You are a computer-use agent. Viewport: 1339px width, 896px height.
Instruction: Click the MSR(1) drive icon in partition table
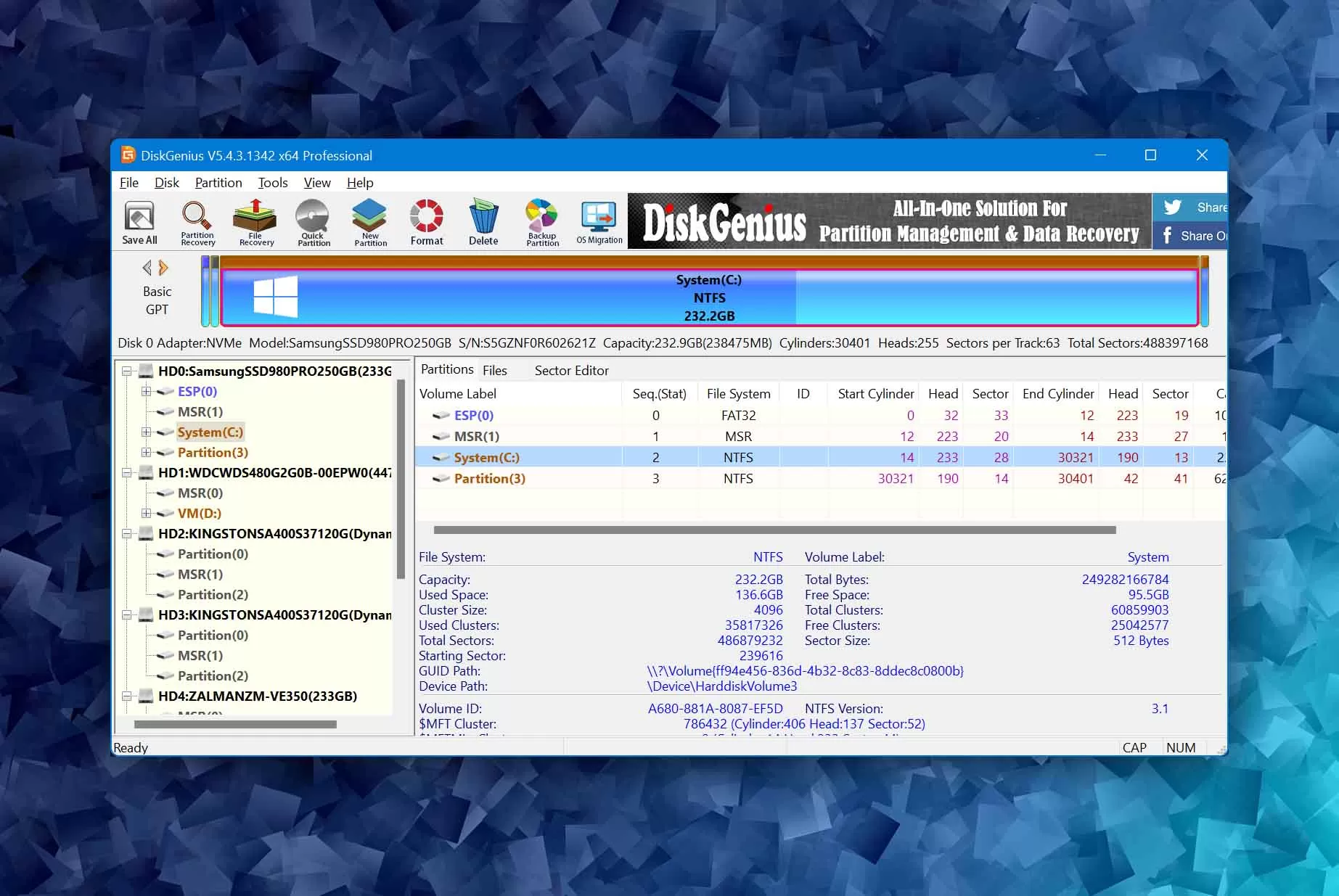[441, 437]
